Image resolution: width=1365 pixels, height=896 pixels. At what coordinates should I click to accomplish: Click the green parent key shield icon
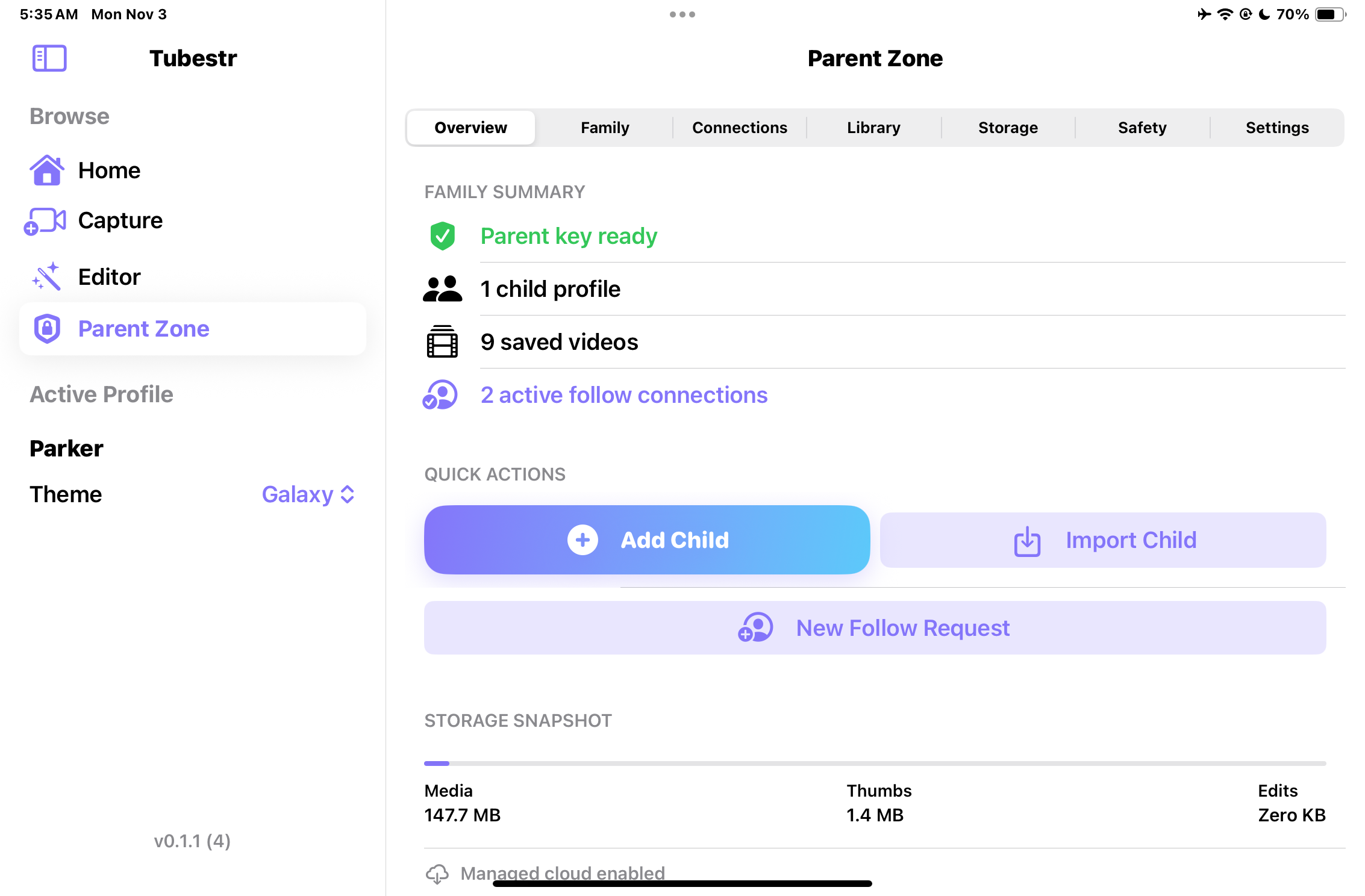coord(443,236)
